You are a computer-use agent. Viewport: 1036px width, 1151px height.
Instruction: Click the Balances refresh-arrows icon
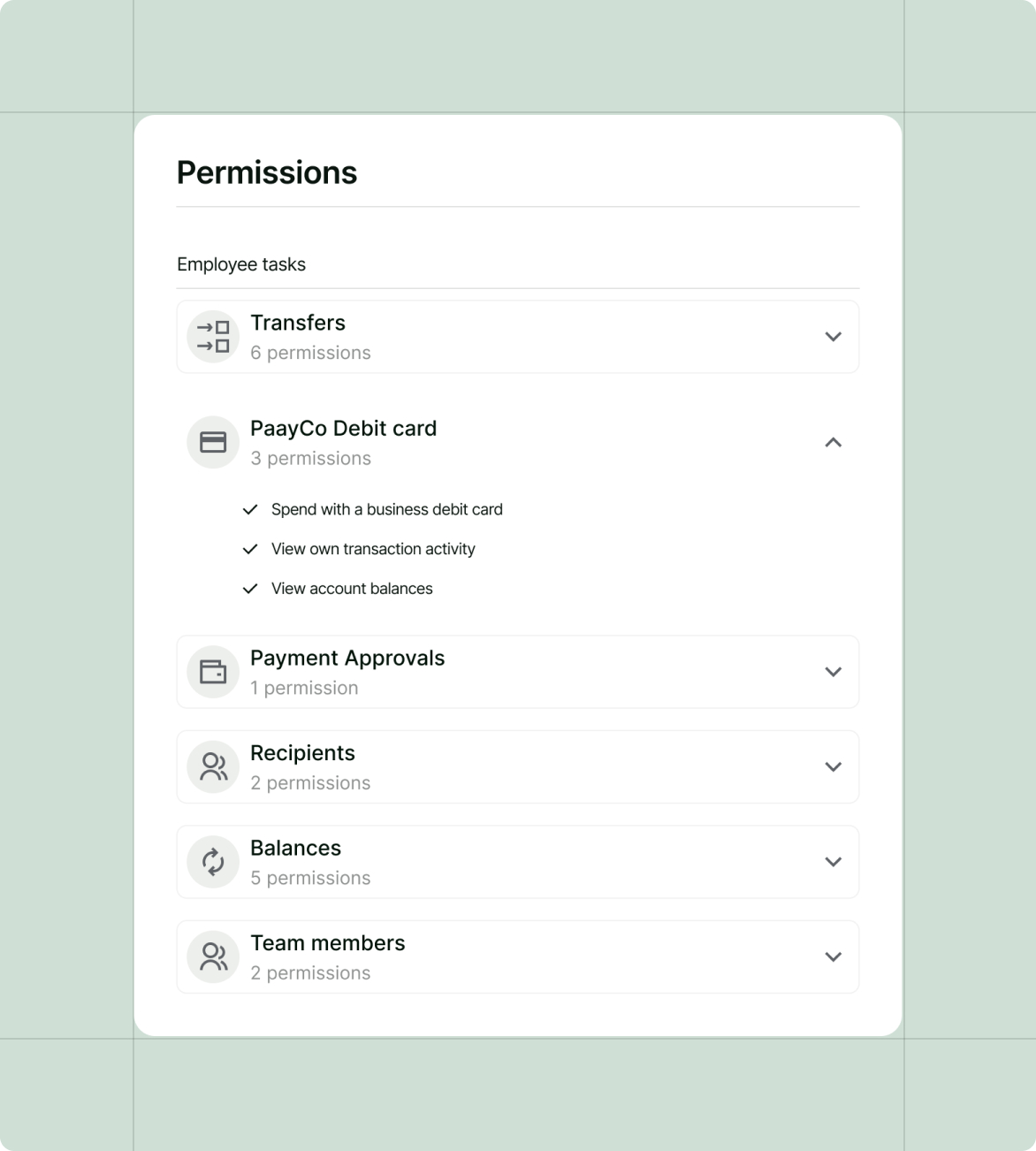pyautogui.click(x=213, y=862)
